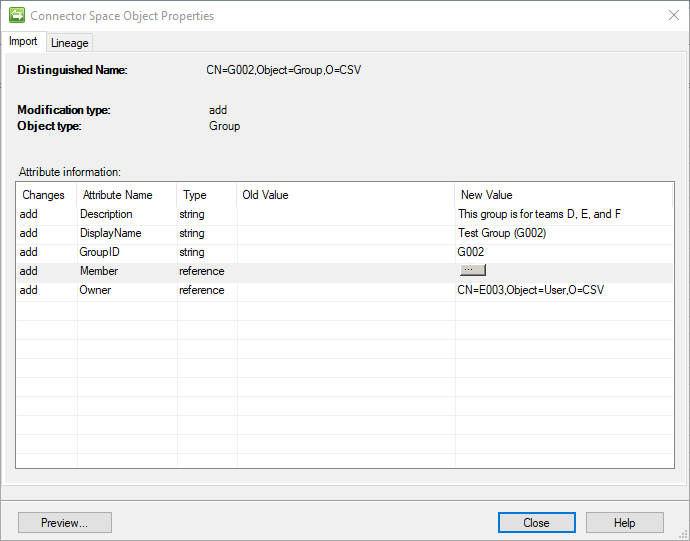Open the Lineage tab
The height and width of the screenshot is (541, 690).
pos(70,43)
